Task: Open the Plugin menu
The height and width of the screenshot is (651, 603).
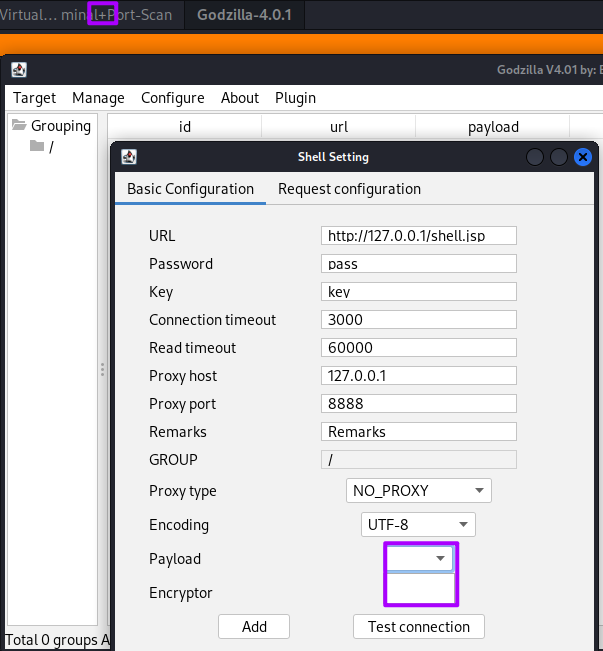Action: pyautogui.click(x=295, y=98)
